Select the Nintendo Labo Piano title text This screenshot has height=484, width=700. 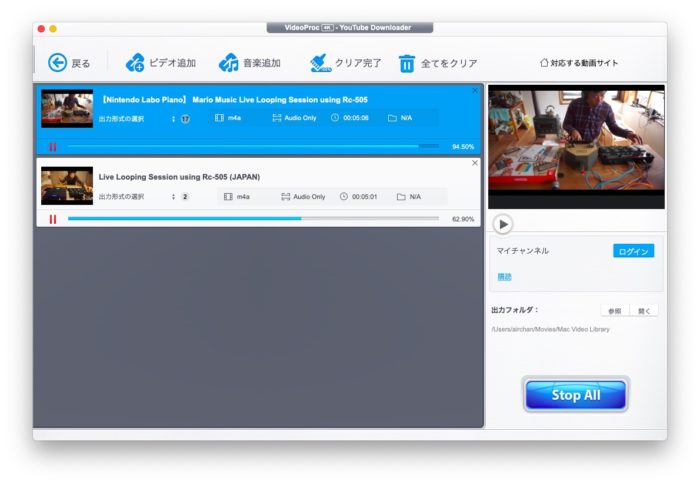[x=235, y=100]
